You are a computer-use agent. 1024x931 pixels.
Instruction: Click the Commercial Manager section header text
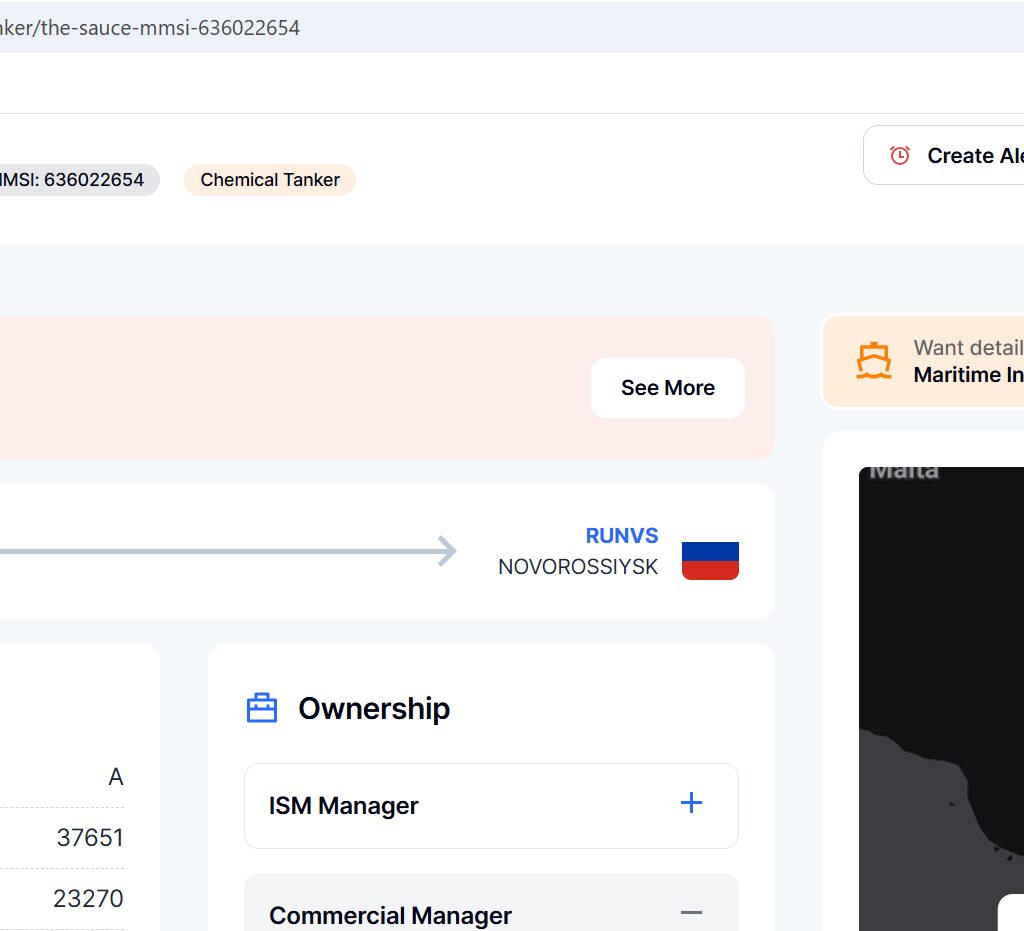click(x=390, y=915)
